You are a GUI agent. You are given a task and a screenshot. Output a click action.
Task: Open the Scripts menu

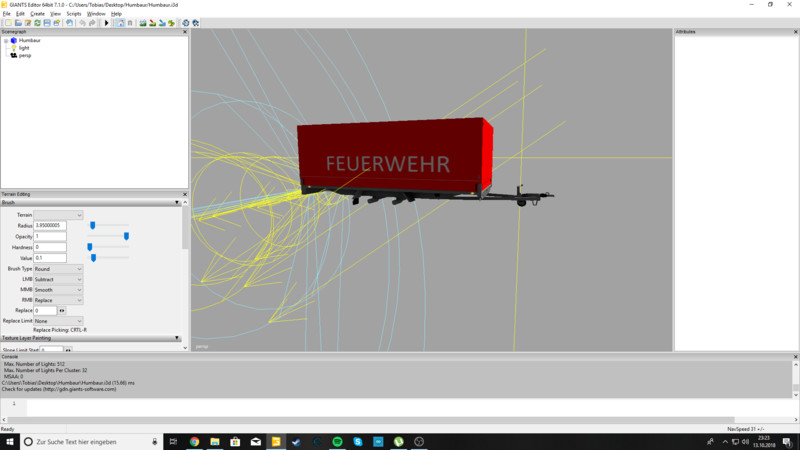point(74,13)
